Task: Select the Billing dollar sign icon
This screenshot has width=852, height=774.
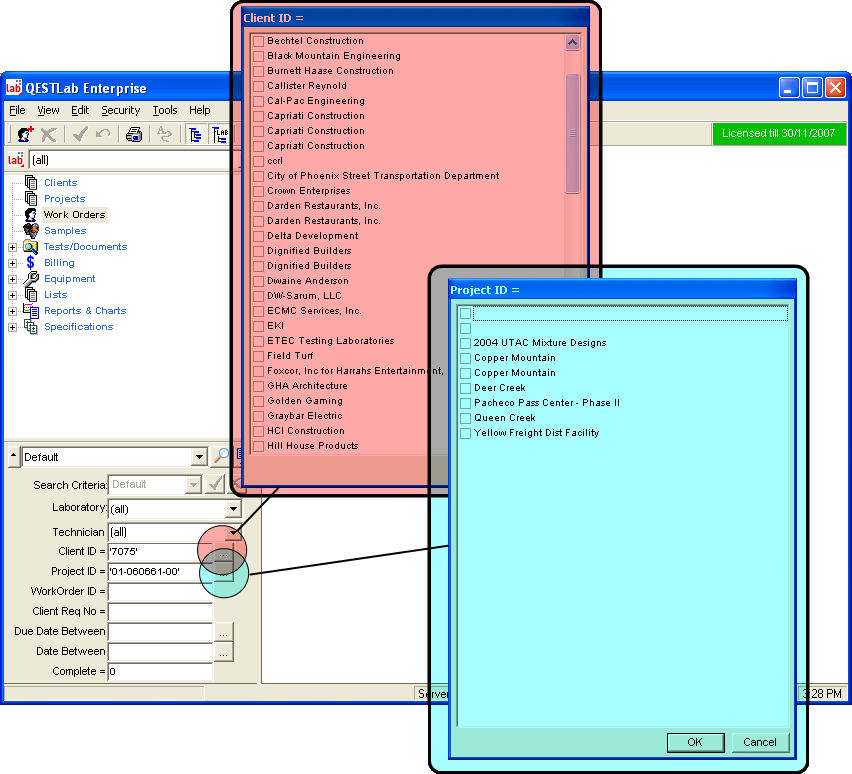Action: [31, 263]
